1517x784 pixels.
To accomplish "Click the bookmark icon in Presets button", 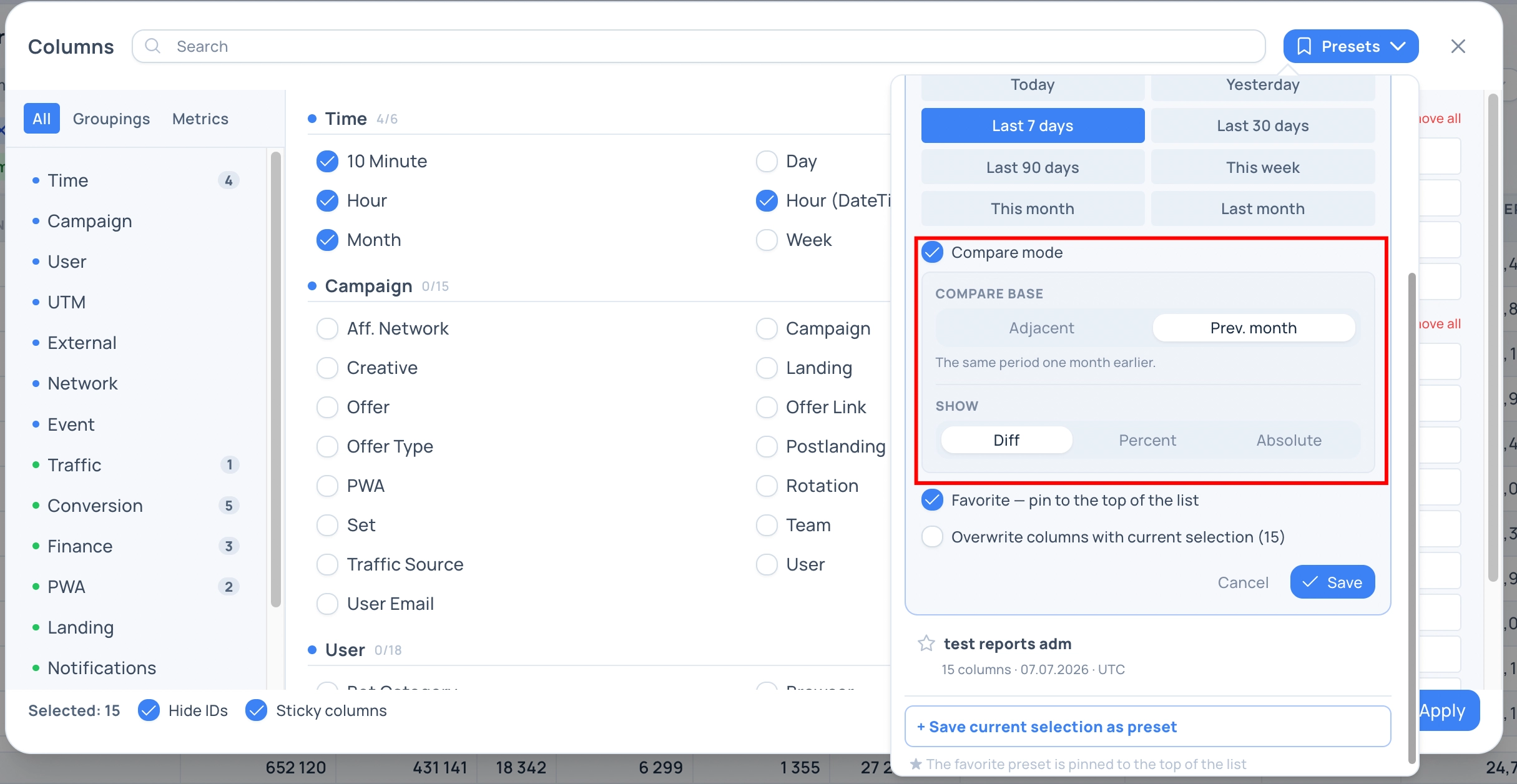I will pos(1303,46).
